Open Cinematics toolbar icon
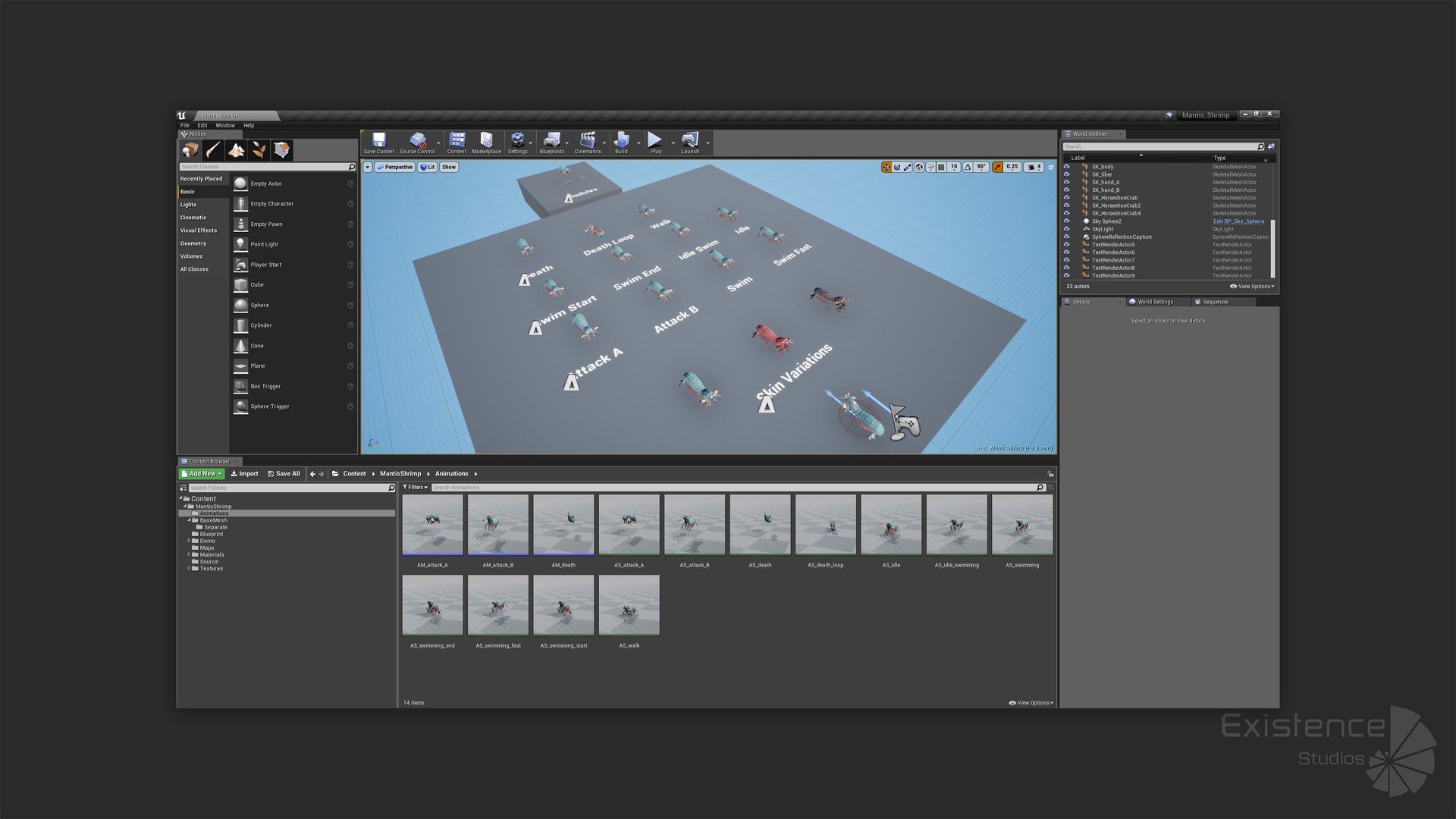This screenshot has height=819, width=1456. tap(587, 141)
